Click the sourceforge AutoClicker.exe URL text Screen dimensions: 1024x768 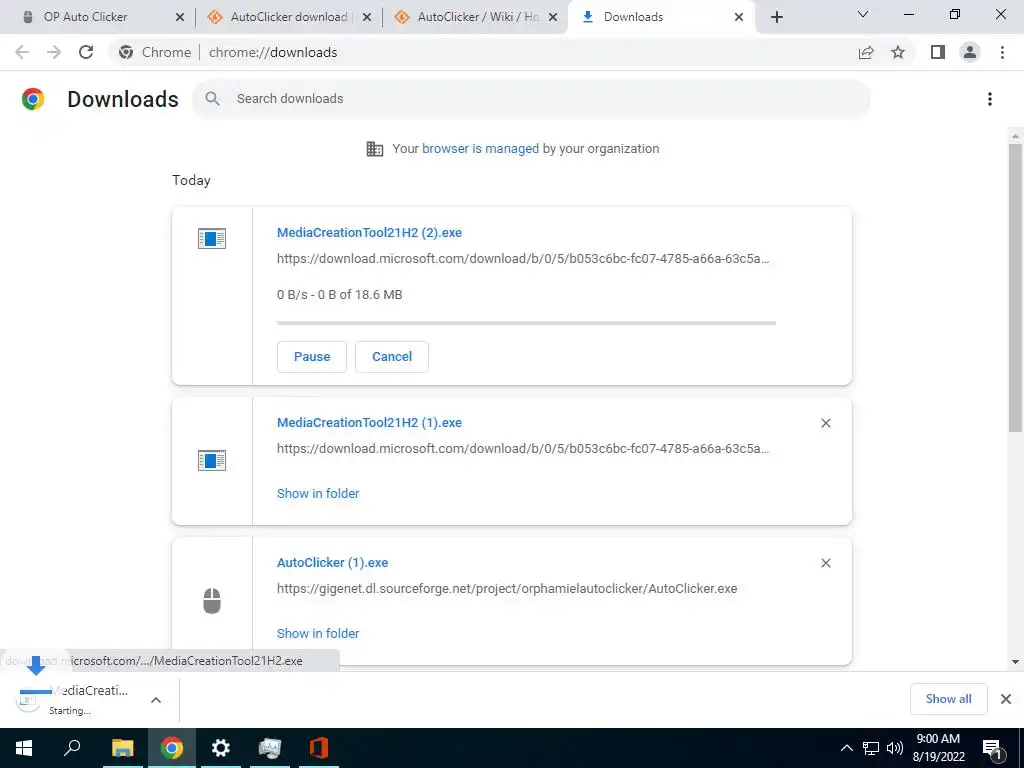point(507,588)
